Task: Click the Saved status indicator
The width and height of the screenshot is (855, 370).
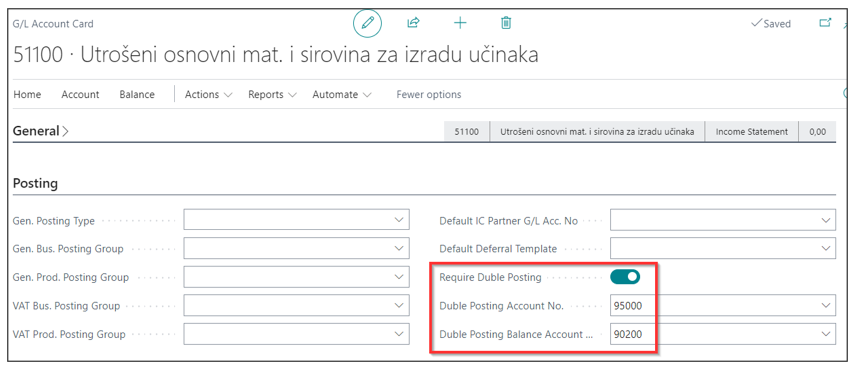Action: (x=770, y=23)
